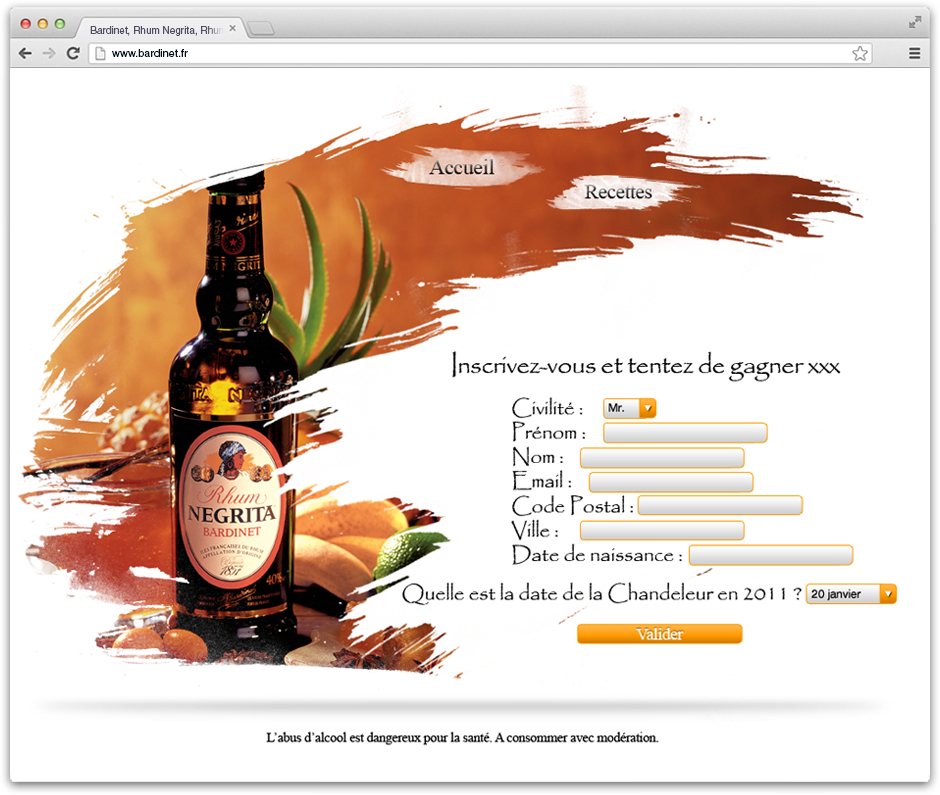This screenshot has height=795, width=940.
Task: Focus the Prénom text field
Action: [x=685, y=433]
